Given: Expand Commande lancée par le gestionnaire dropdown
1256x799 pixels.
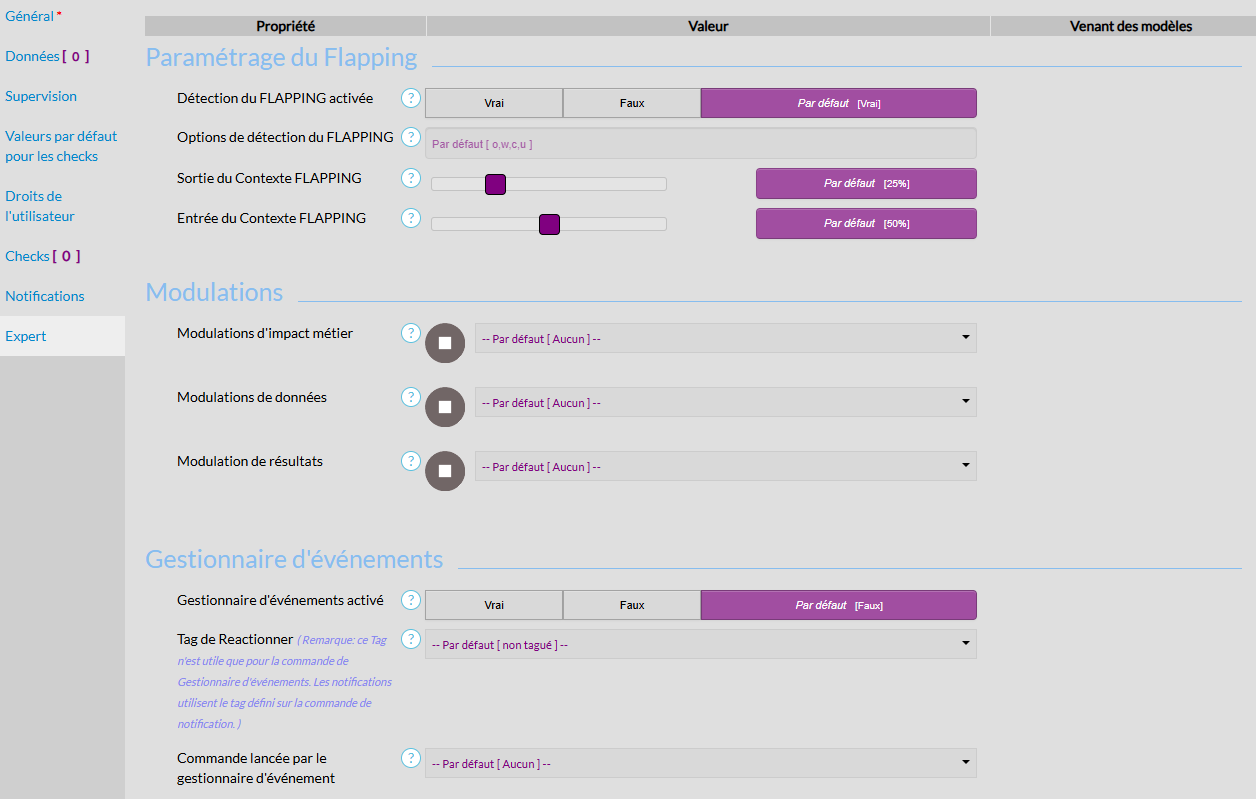Looking at the screenshot, I should tap(700, 763).
